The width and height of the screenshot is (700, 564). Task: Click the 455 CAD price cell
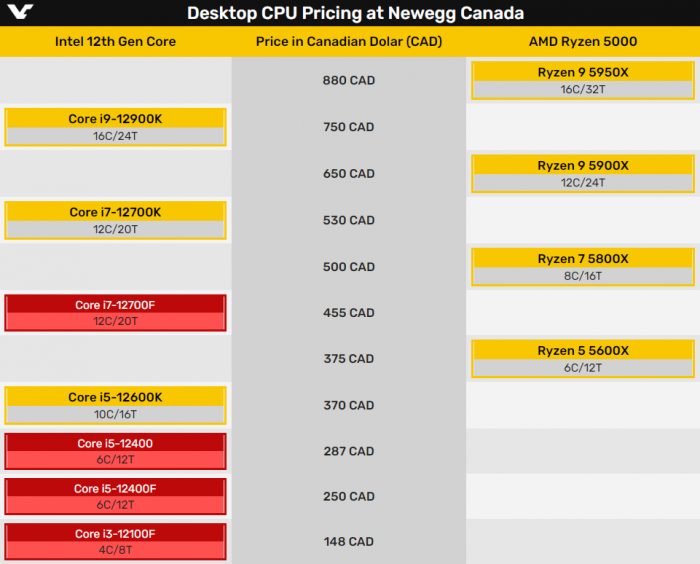click(348, 313)
